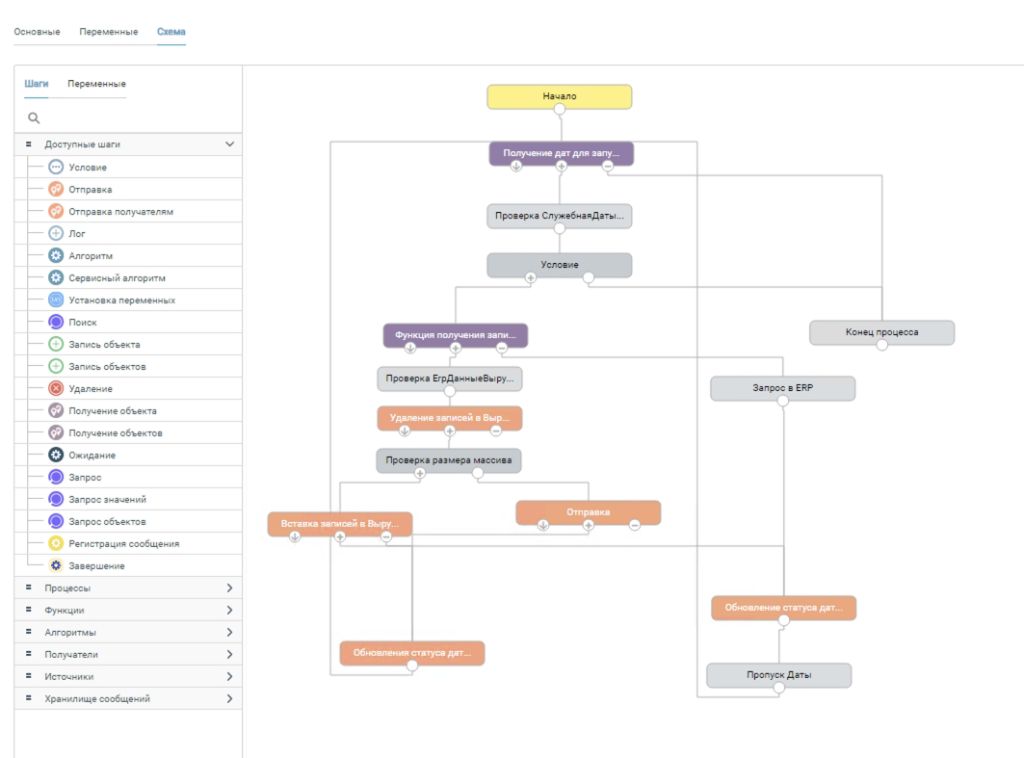1024x758 pixels.
Task: Expand the Функции section
Action: (229, 610)
